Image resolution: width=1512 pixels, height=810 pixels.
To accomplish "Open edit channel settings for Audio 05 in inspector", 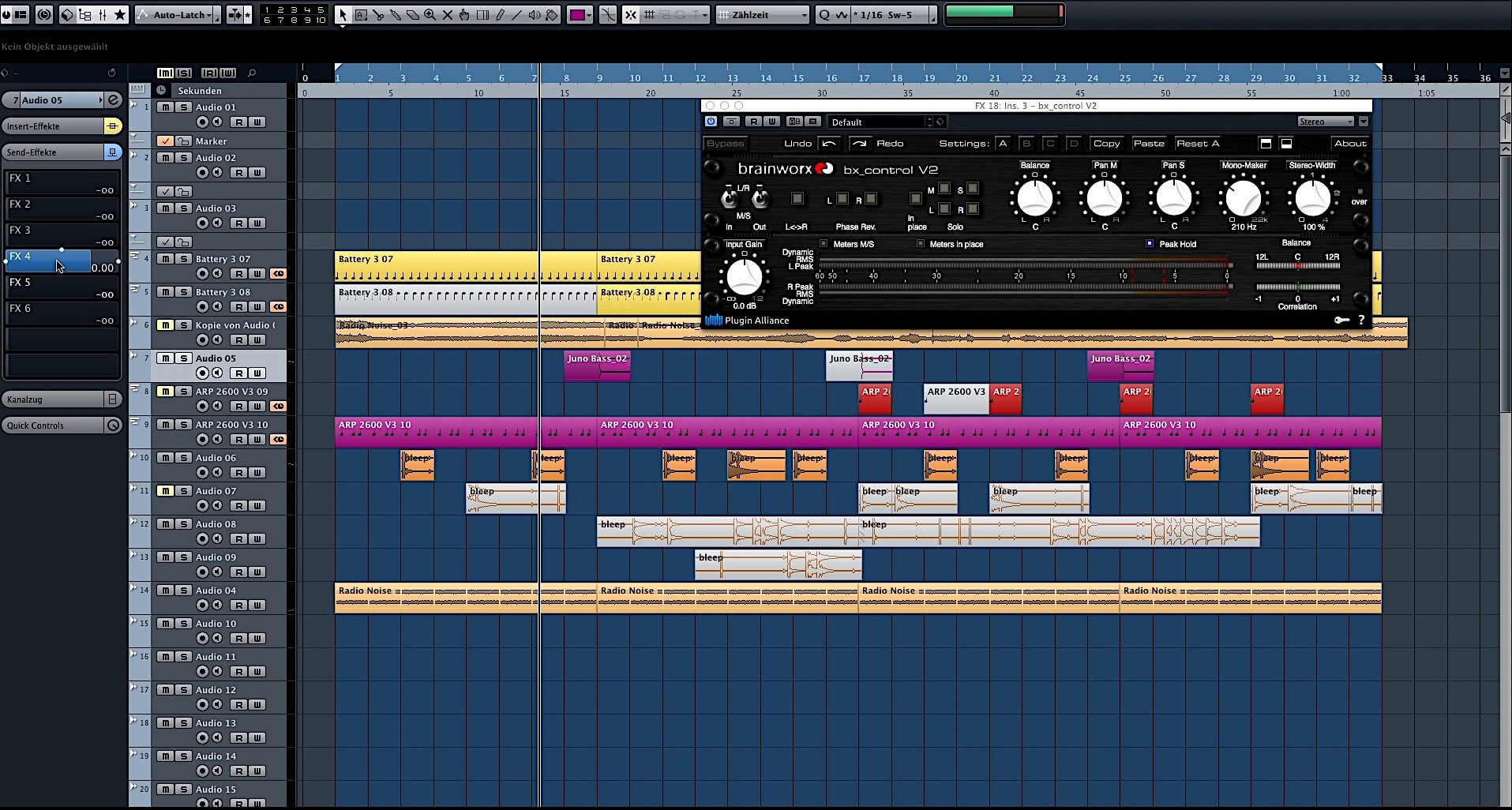I will pyautogui.click(x=114, y=99).
